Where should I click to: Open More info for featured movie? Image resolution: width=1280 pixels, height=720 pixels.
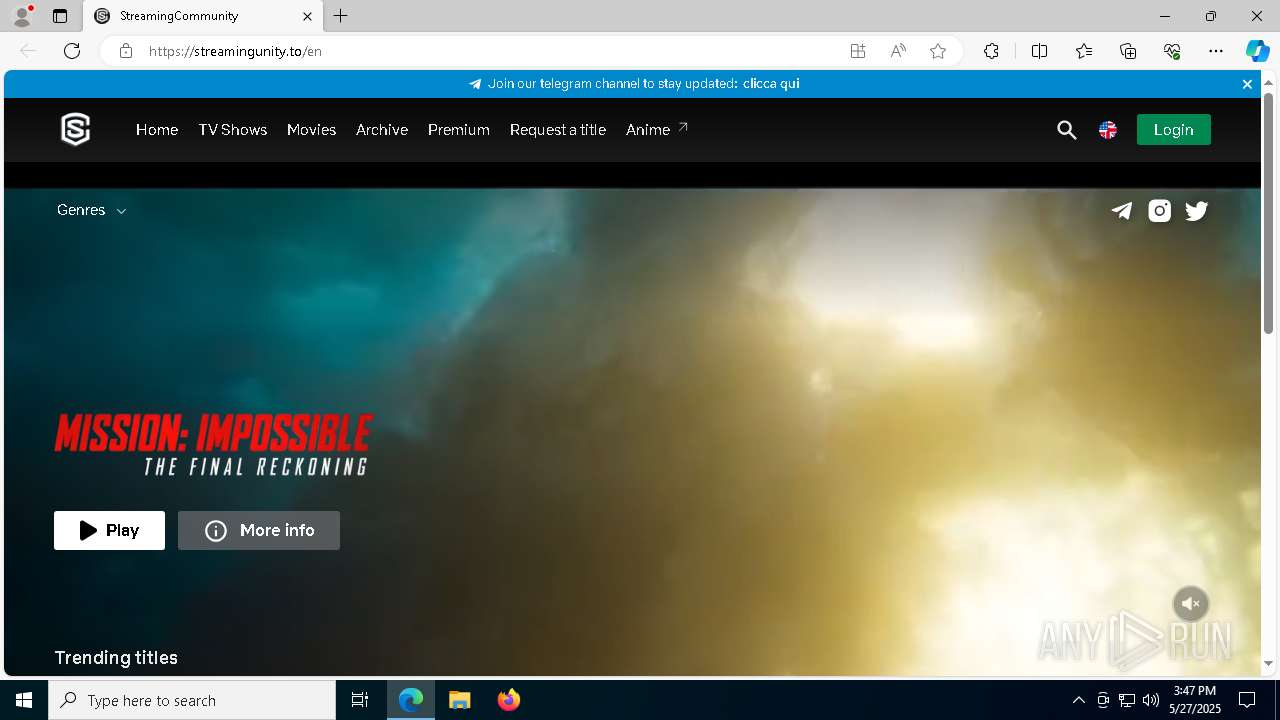(x=259, y=530)
